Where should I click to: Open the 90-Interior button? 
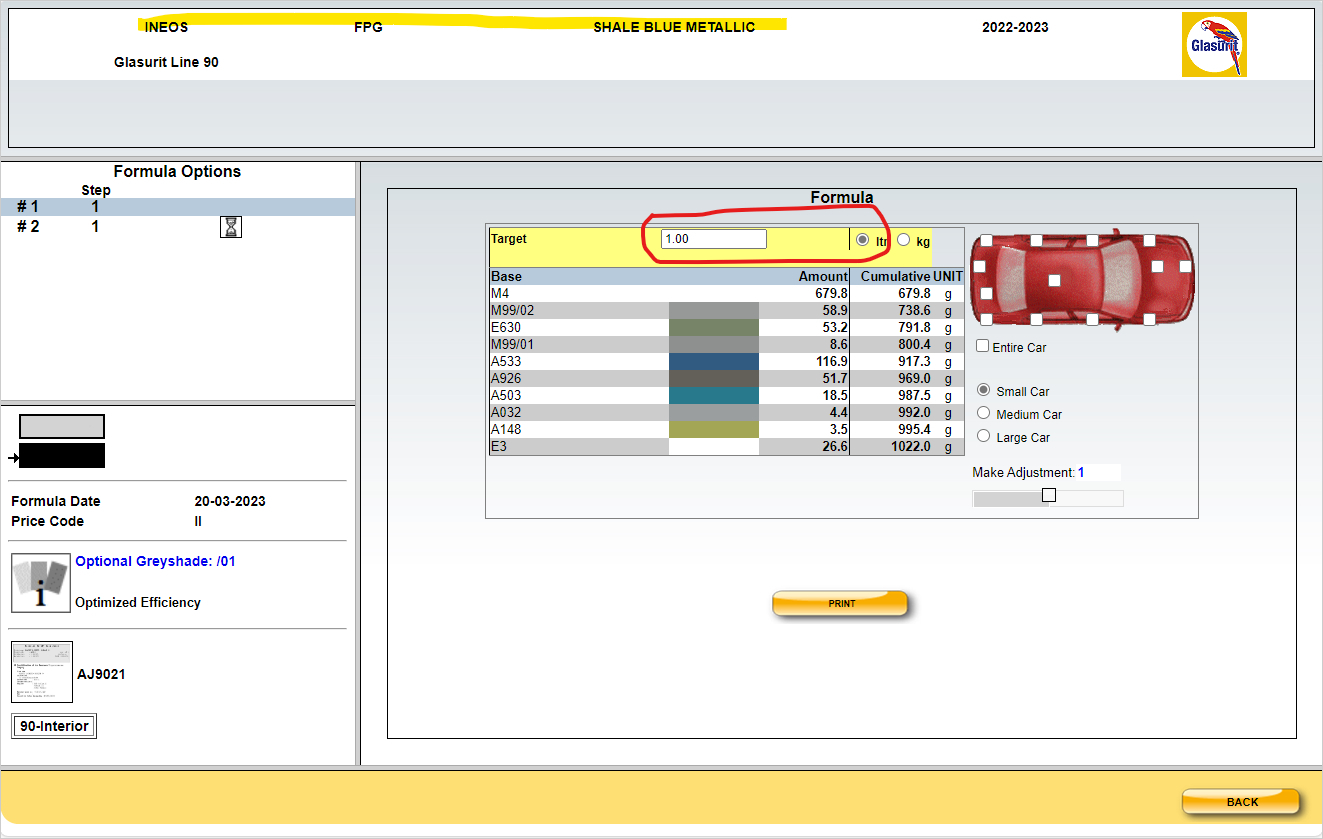point(54,726)
